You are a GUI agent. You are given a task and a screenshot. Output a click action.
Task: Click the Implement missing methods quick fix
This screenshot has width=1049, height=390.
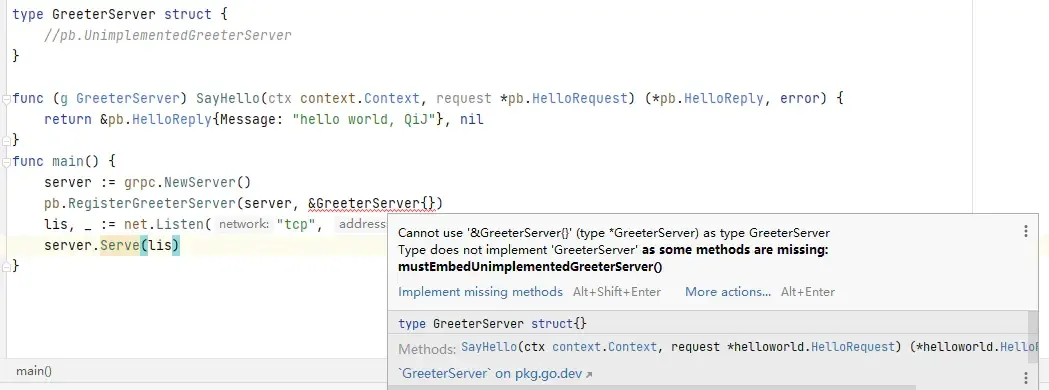coord(480,292)
